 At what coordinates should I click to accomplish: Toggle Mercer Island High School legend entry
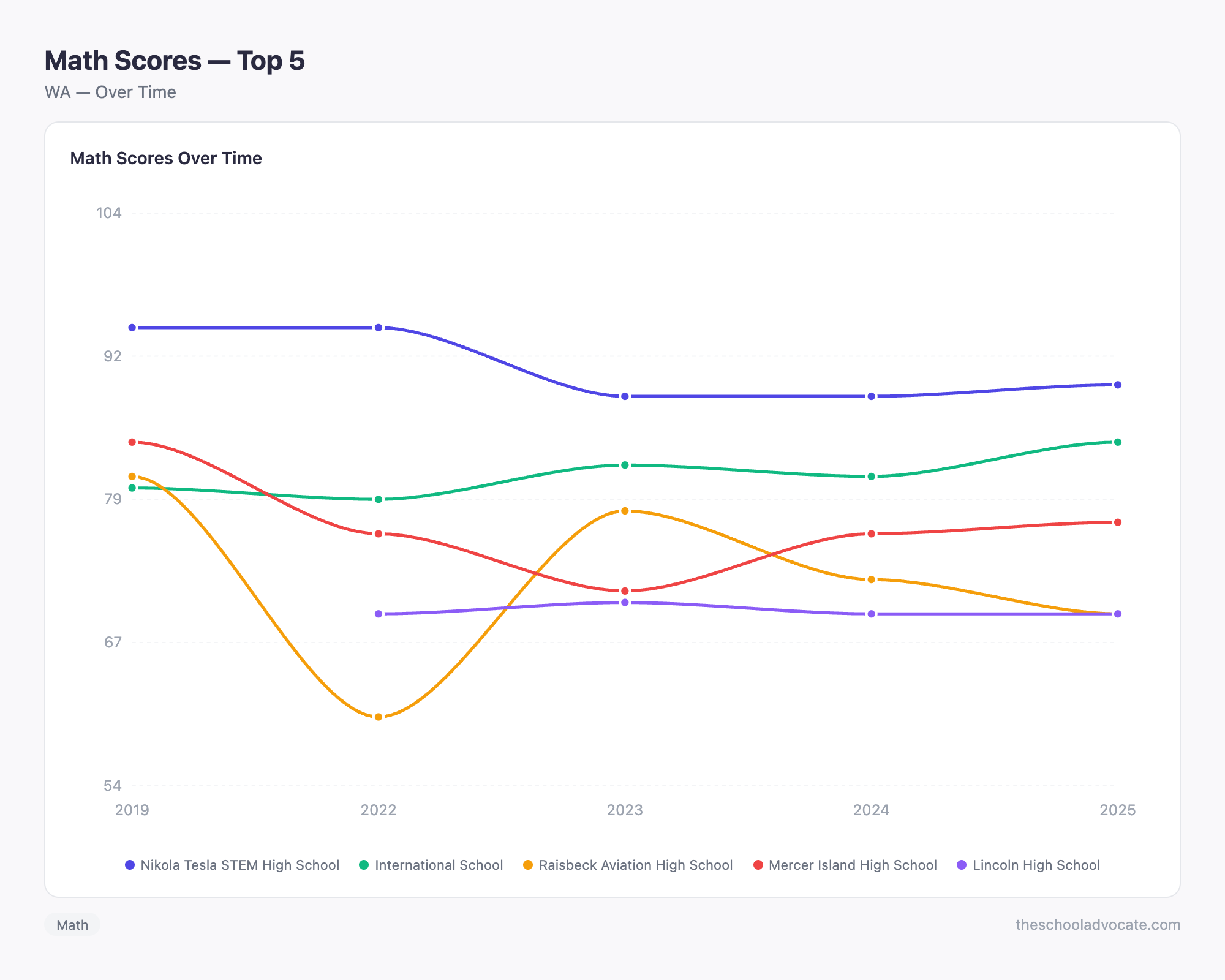(845, 865)
